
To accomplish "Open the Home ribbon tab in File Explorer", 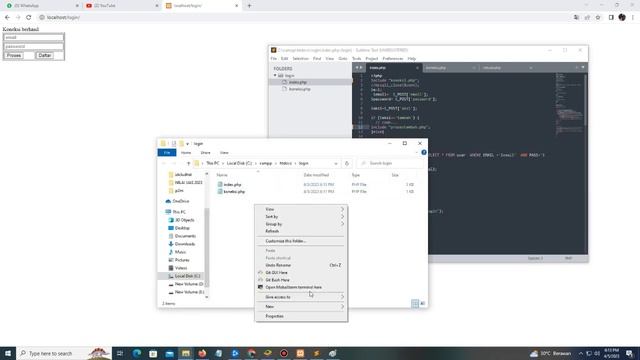I will pos(186,153).
